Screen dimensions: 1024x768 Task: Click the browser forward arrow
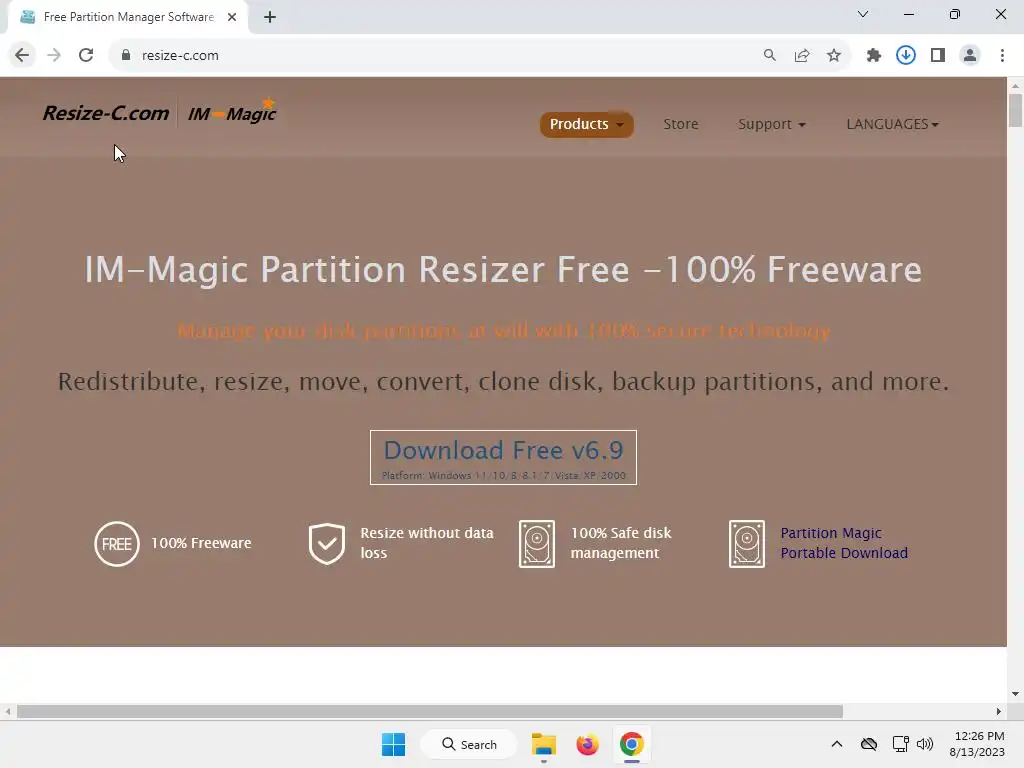54,56
